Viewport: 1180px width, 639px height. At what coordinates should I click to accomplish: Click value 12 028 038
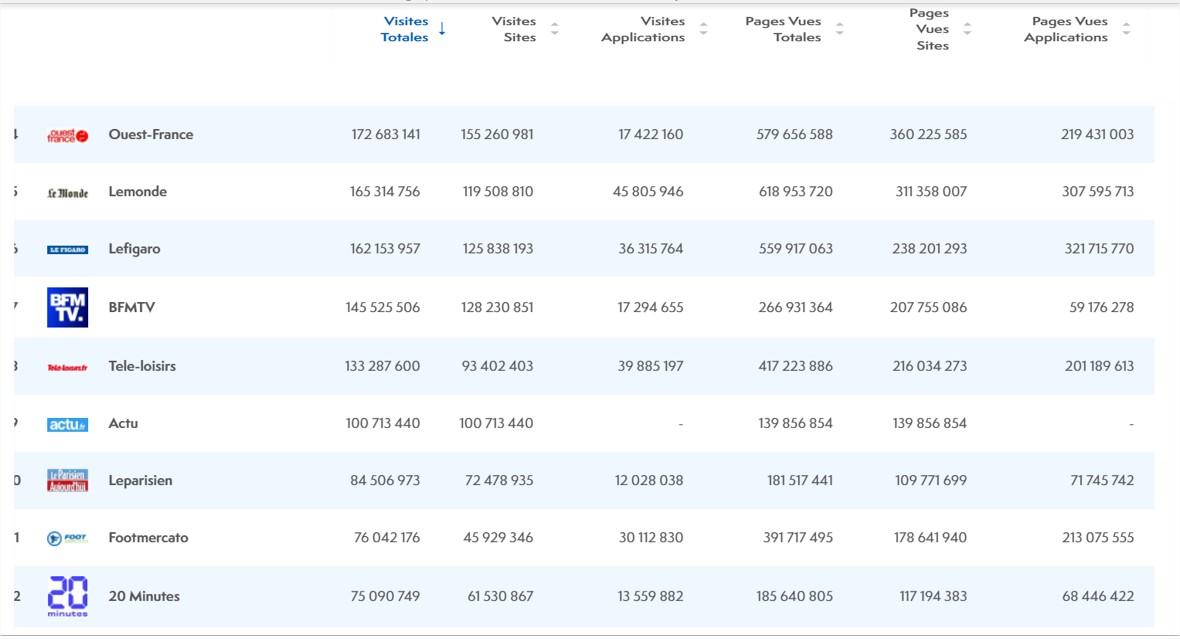[649, 481]
